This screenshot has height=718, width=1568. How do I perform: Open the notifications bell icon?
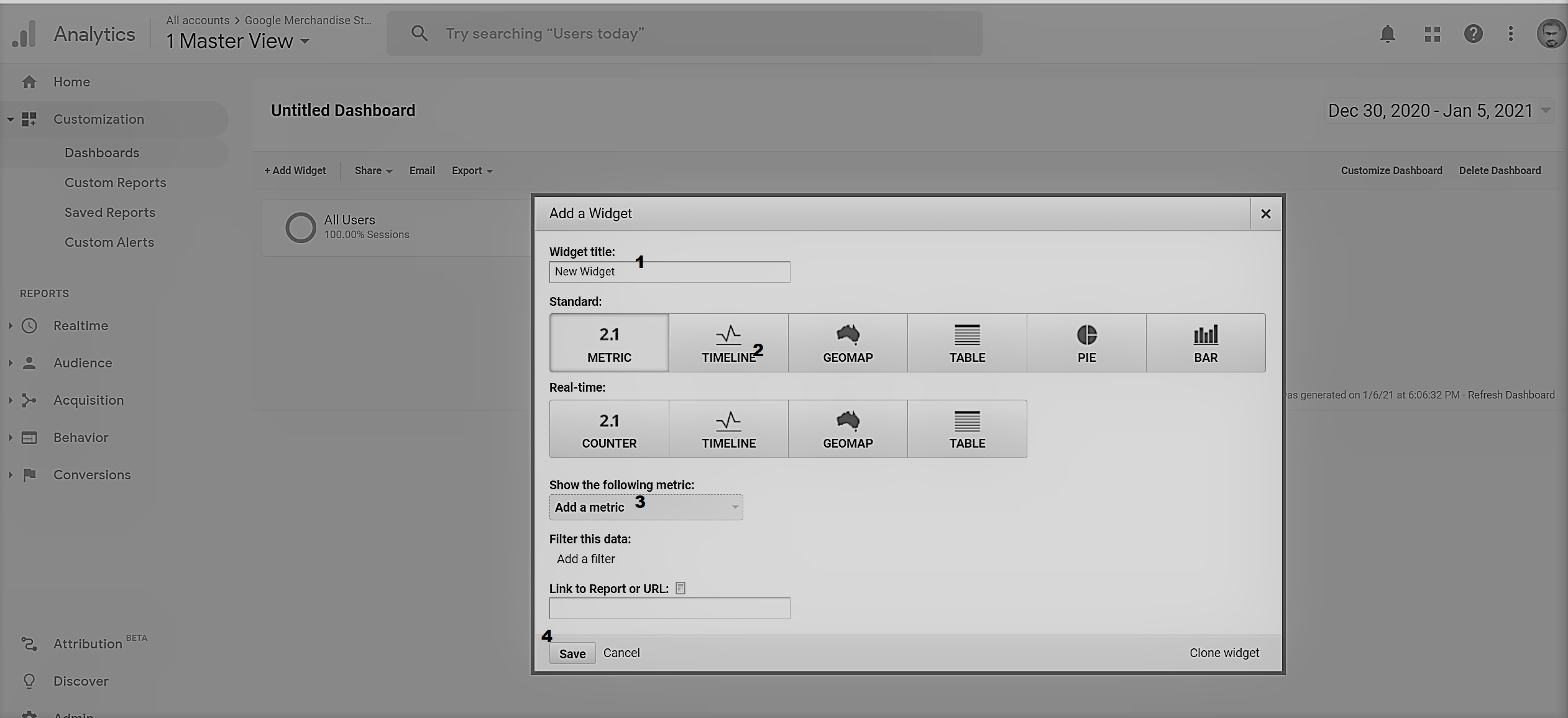(x=1387, y=34)
